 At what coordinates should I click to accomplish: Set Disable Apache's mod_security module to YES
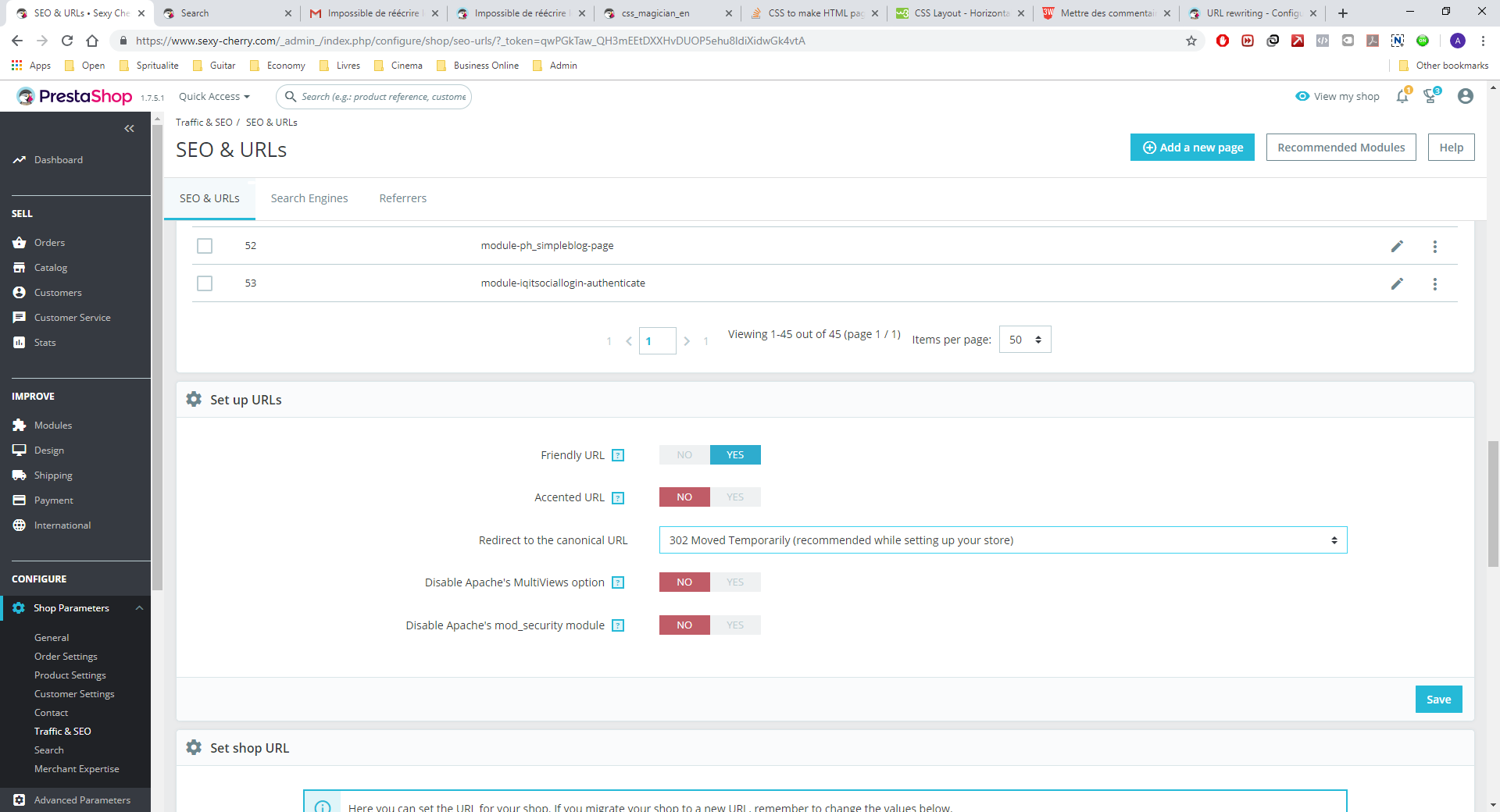735,625
